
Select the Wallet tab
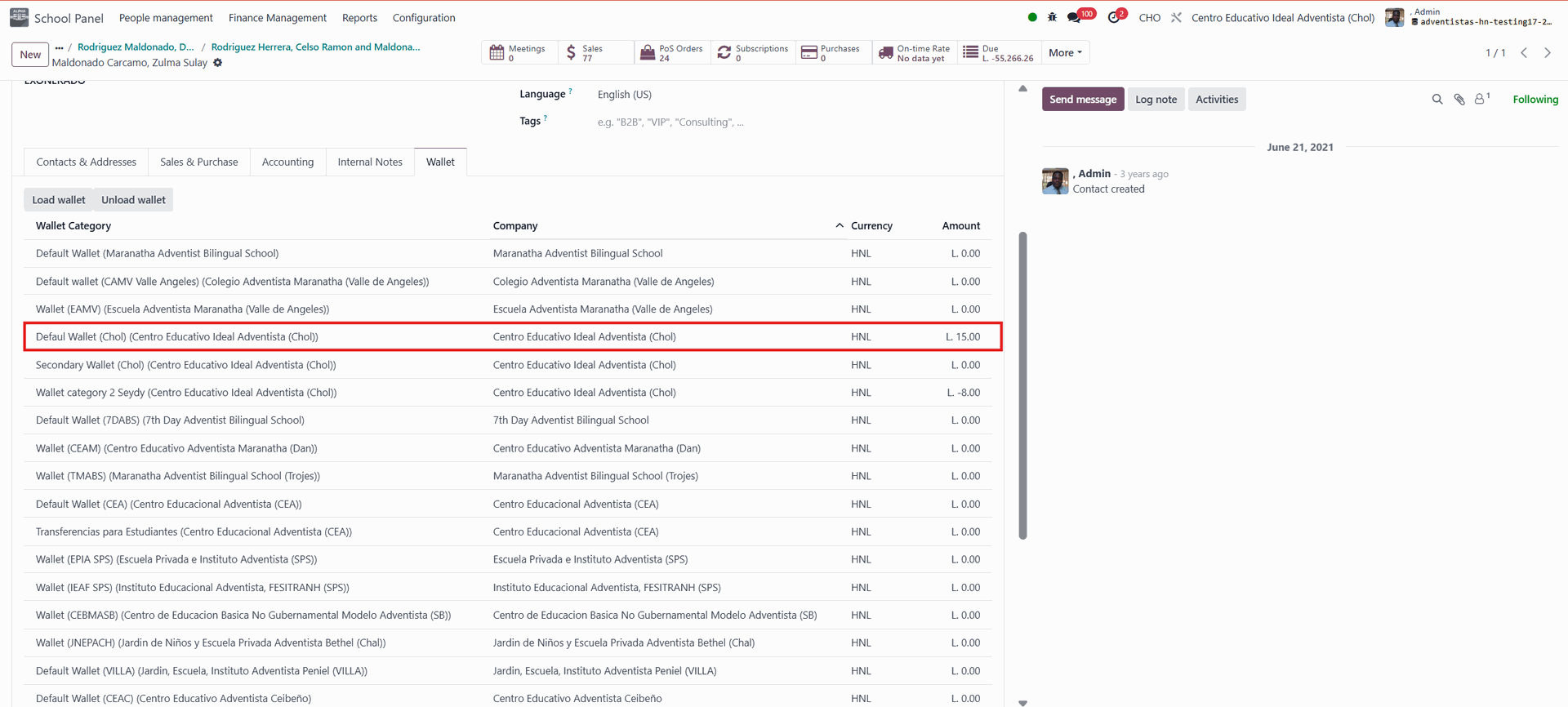(440, 162)
